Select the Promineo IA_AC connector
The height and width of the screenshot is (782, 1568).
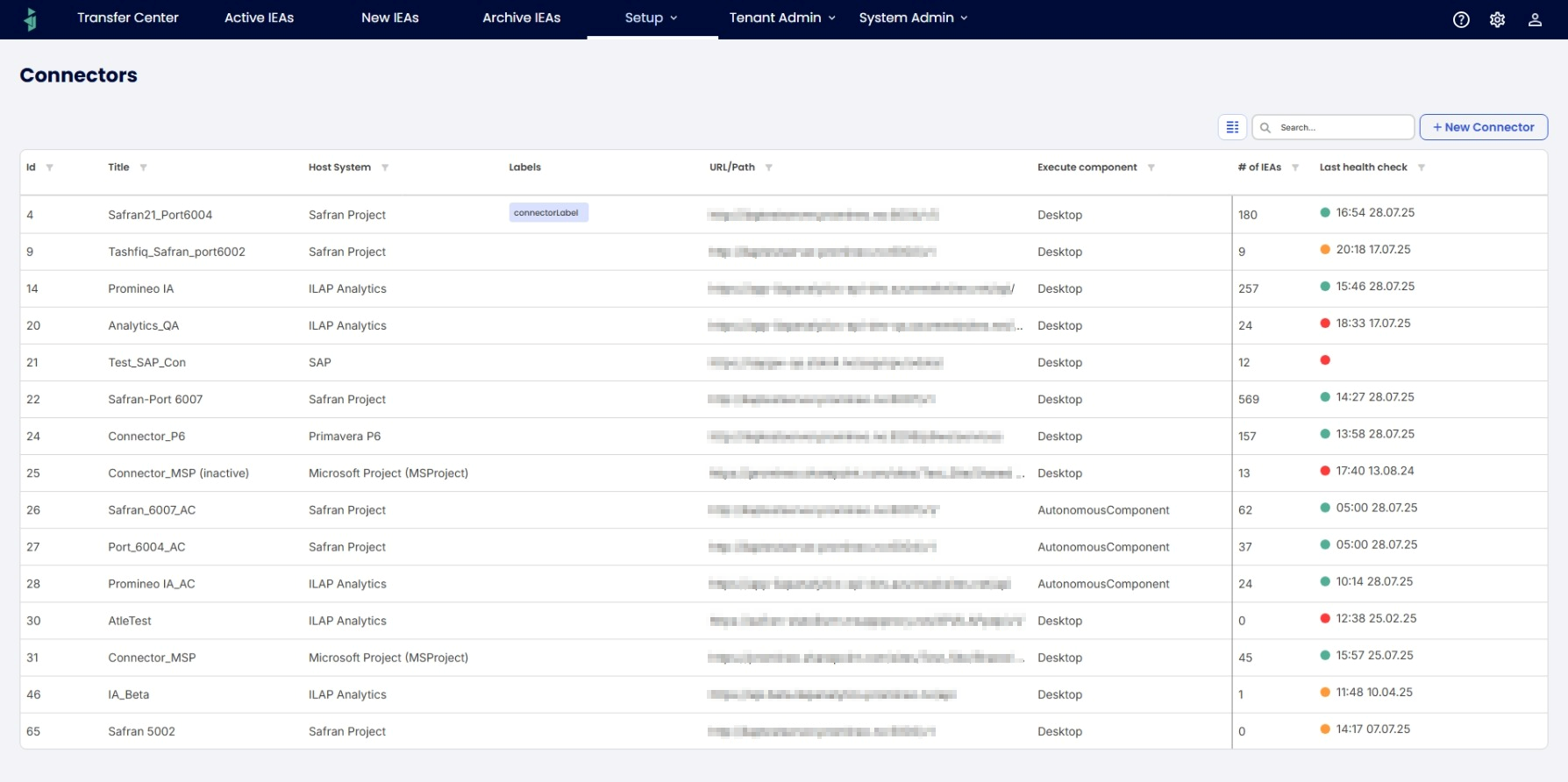click(x=152, y=584)
